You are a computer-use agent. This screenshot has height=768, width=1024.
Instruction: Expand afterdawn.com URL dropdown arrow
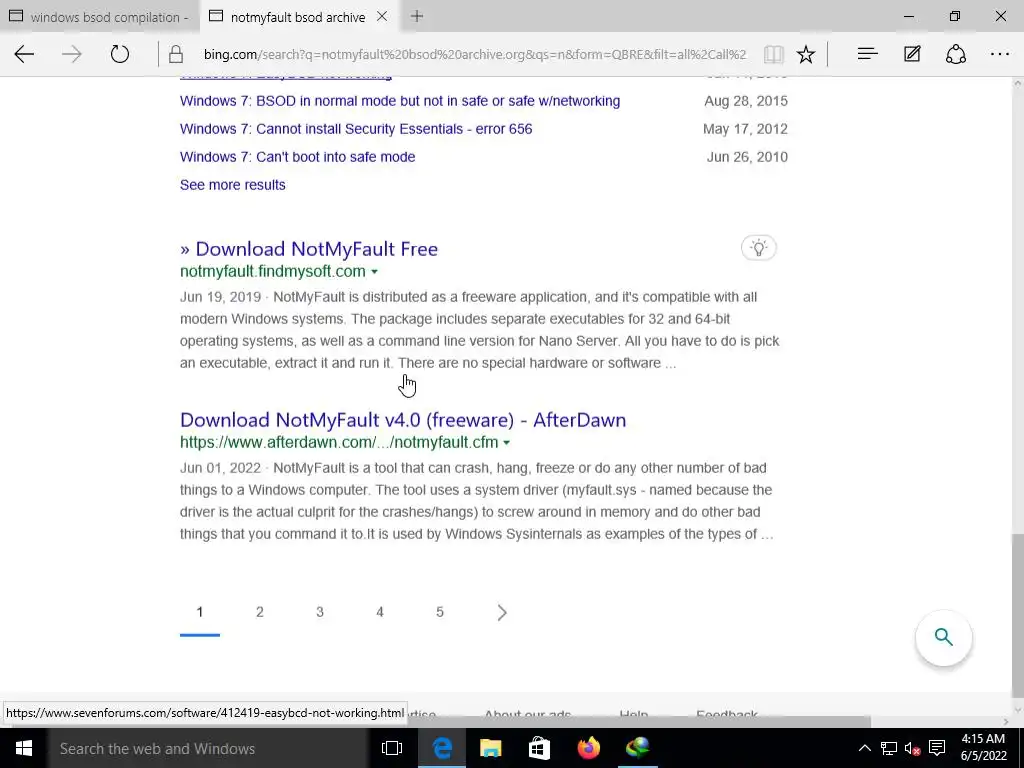(x=506, y=443)
